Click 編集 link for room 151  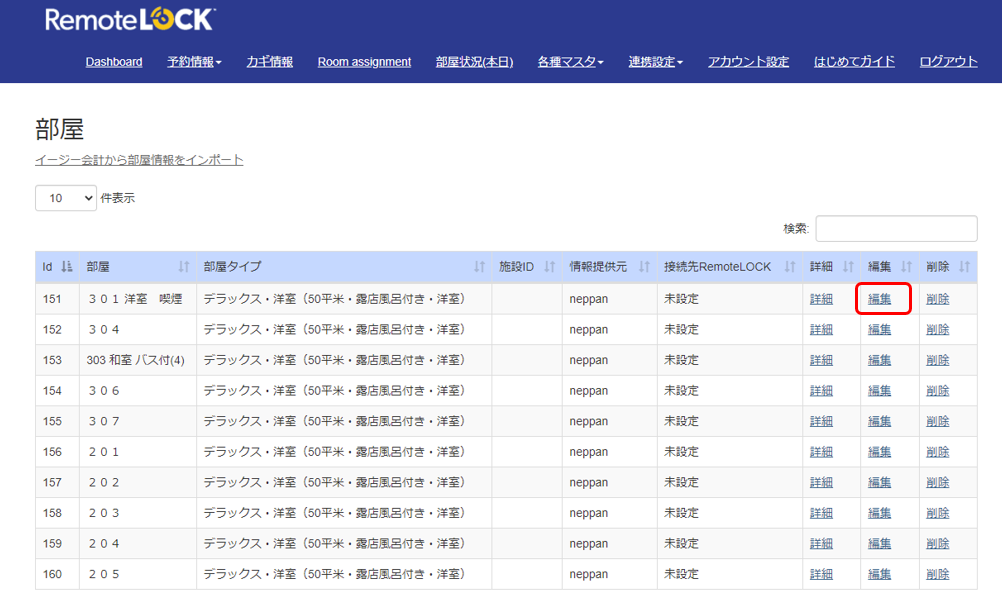(x=879, y=298)
